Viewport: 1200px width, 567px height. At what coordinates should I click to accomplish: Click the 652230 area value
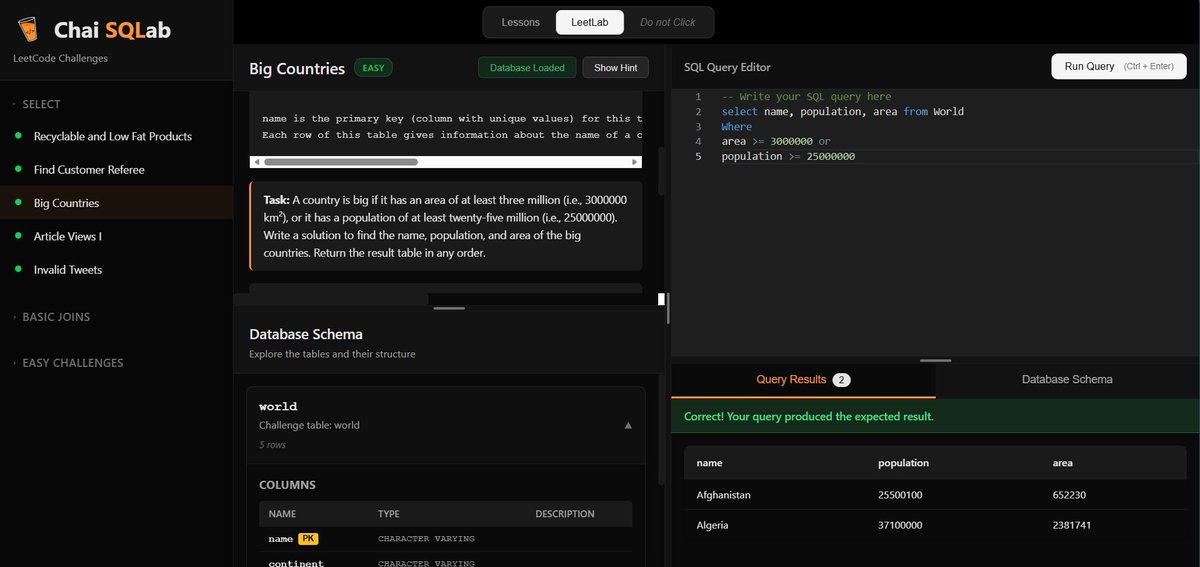click(x=1069, y=495)
